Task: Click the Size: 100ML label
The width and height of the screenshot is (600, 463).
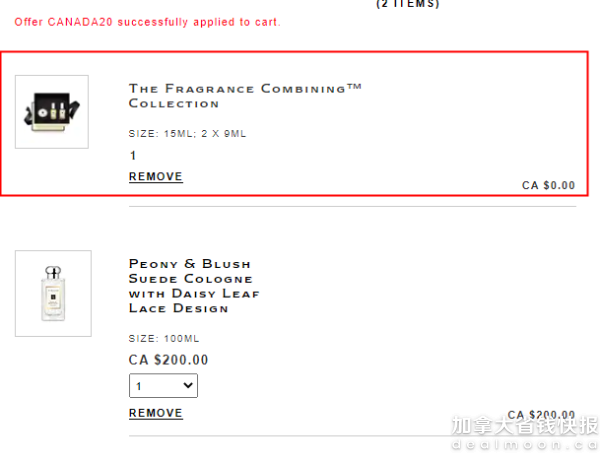Action: point(164,339)
